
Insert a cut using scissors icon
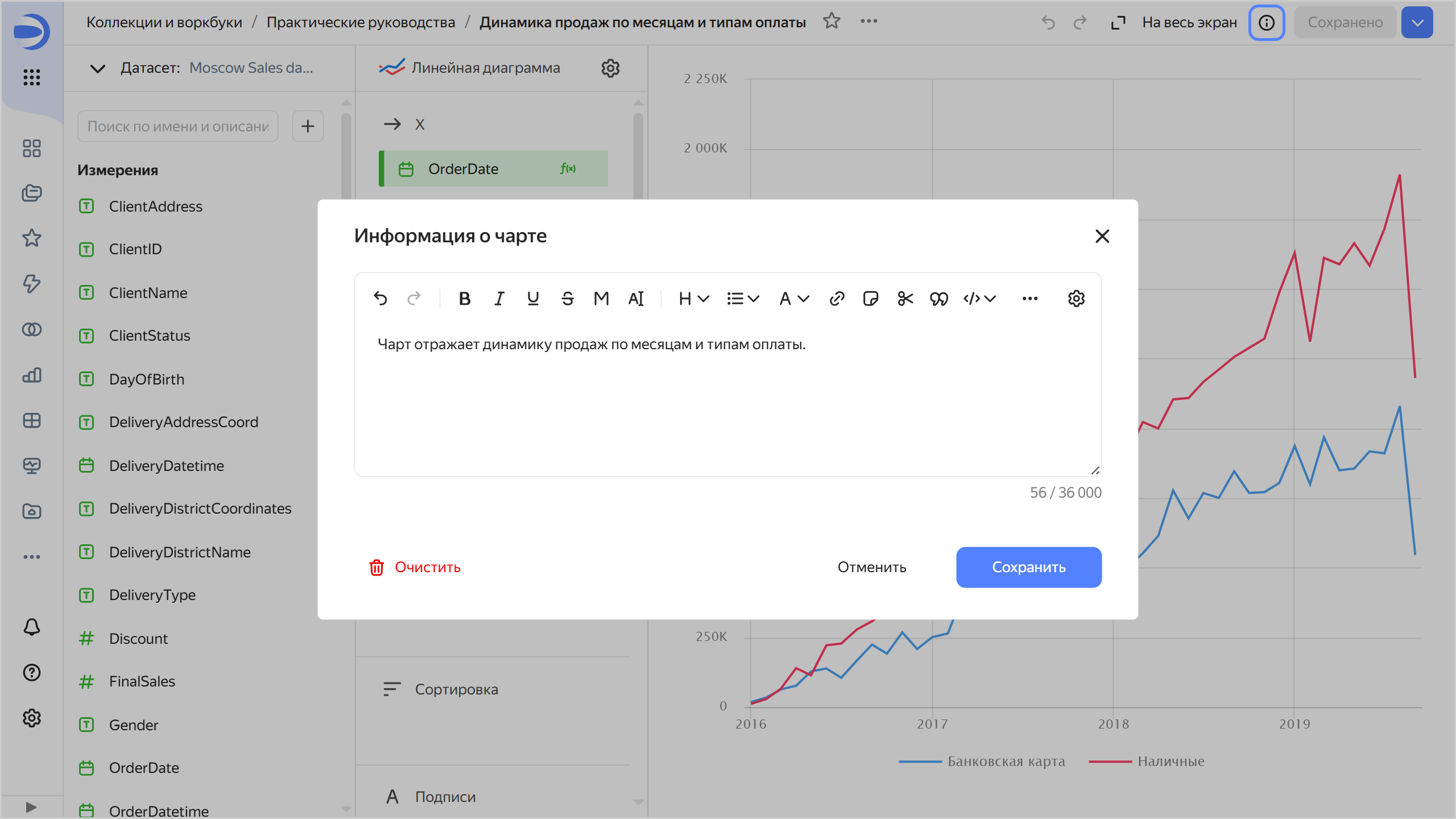pos(905,299)
